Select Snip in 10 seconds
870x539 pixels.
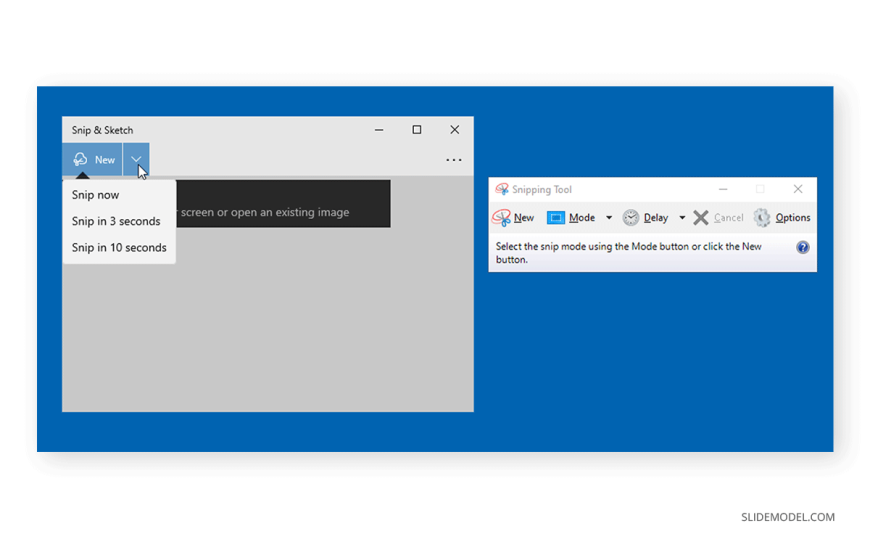point(119,248)
